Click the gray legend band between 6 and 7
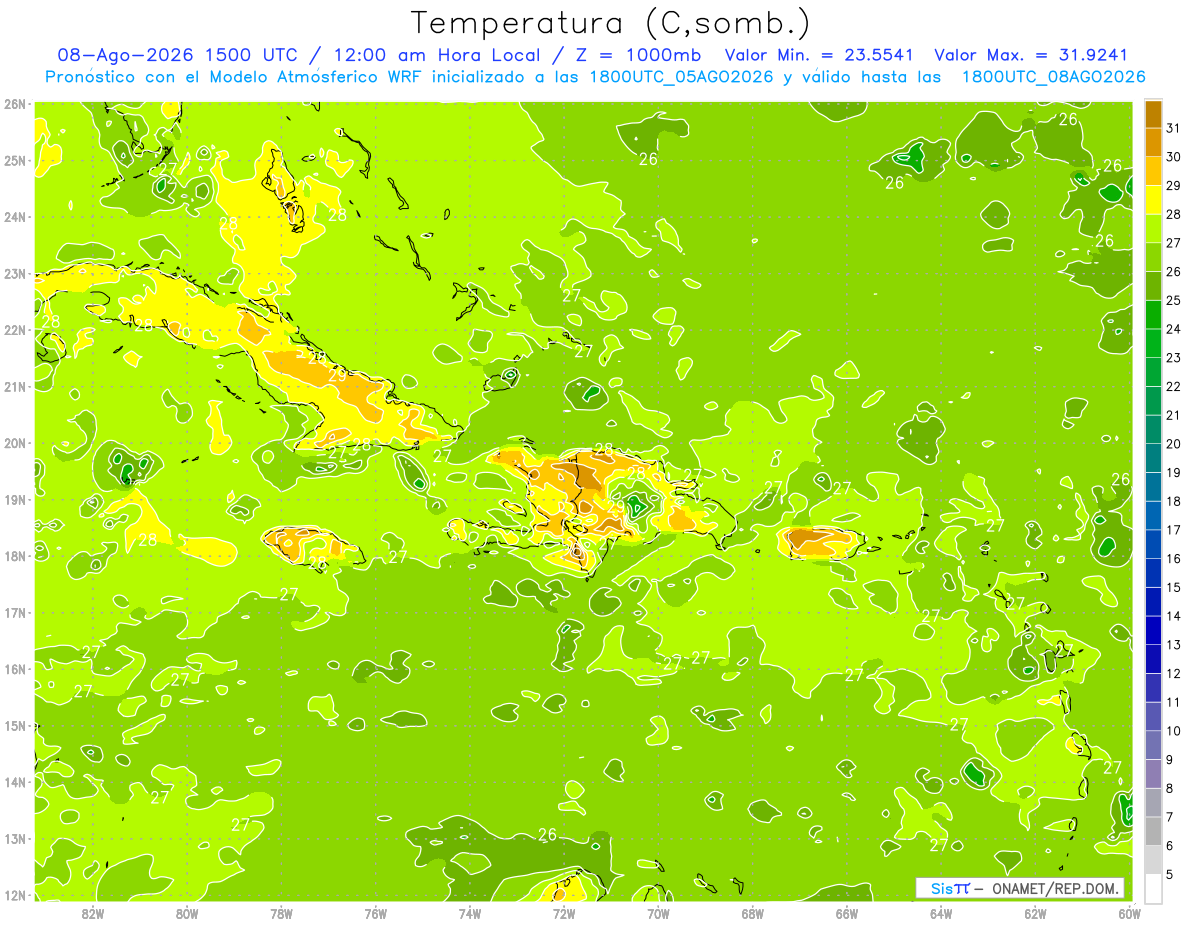The height and width of the screenshot is (927, 1200). pyautogui.click(x=1153, y=832)
